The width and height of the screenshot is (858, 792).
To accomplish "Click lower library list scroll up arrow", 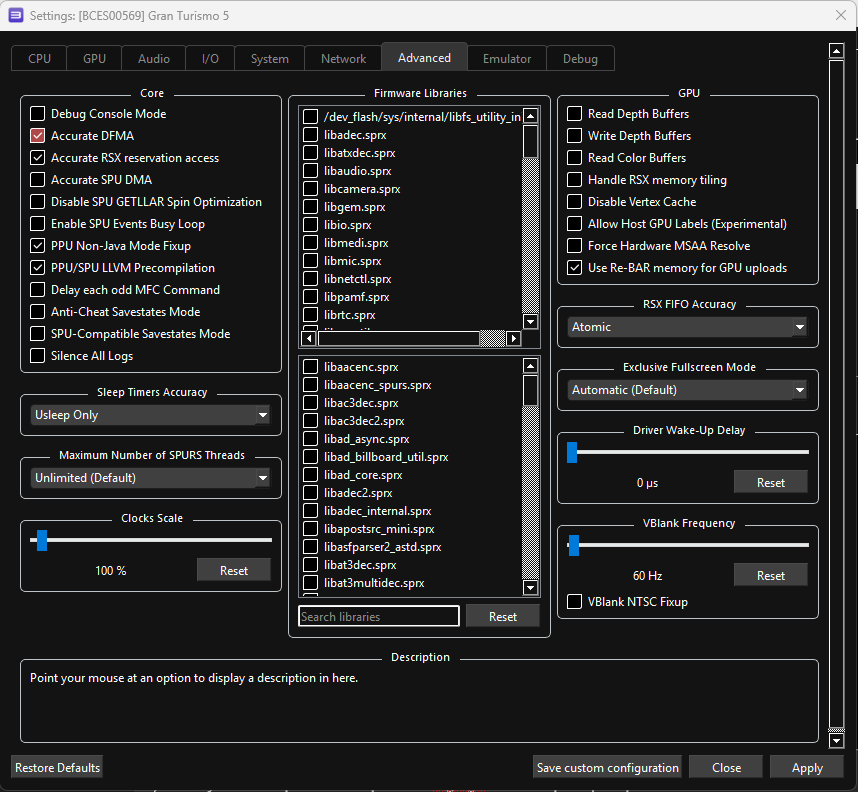I will [x=530, y=367].
